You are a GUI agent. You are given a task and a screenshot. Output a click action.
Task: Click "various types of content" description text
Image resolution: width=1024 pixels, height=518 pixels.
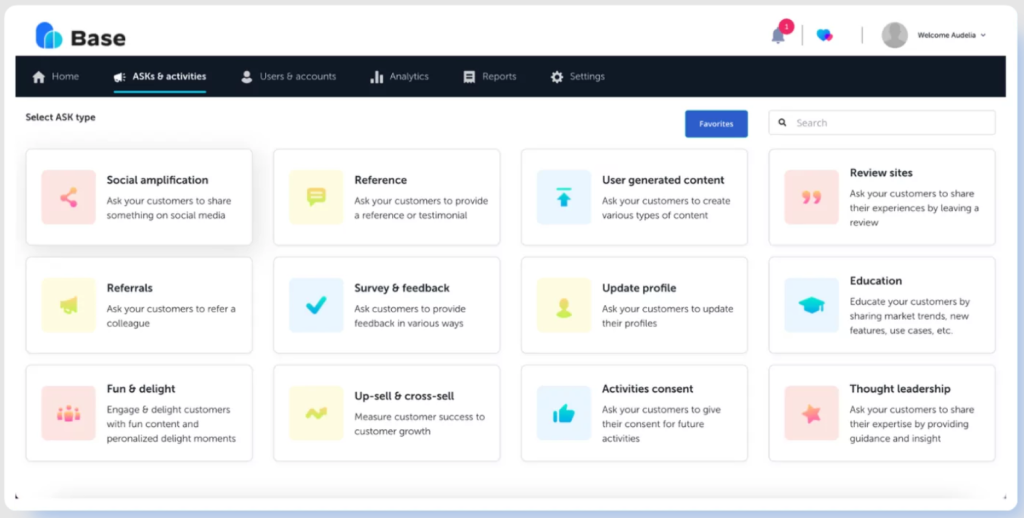[655, 215]
